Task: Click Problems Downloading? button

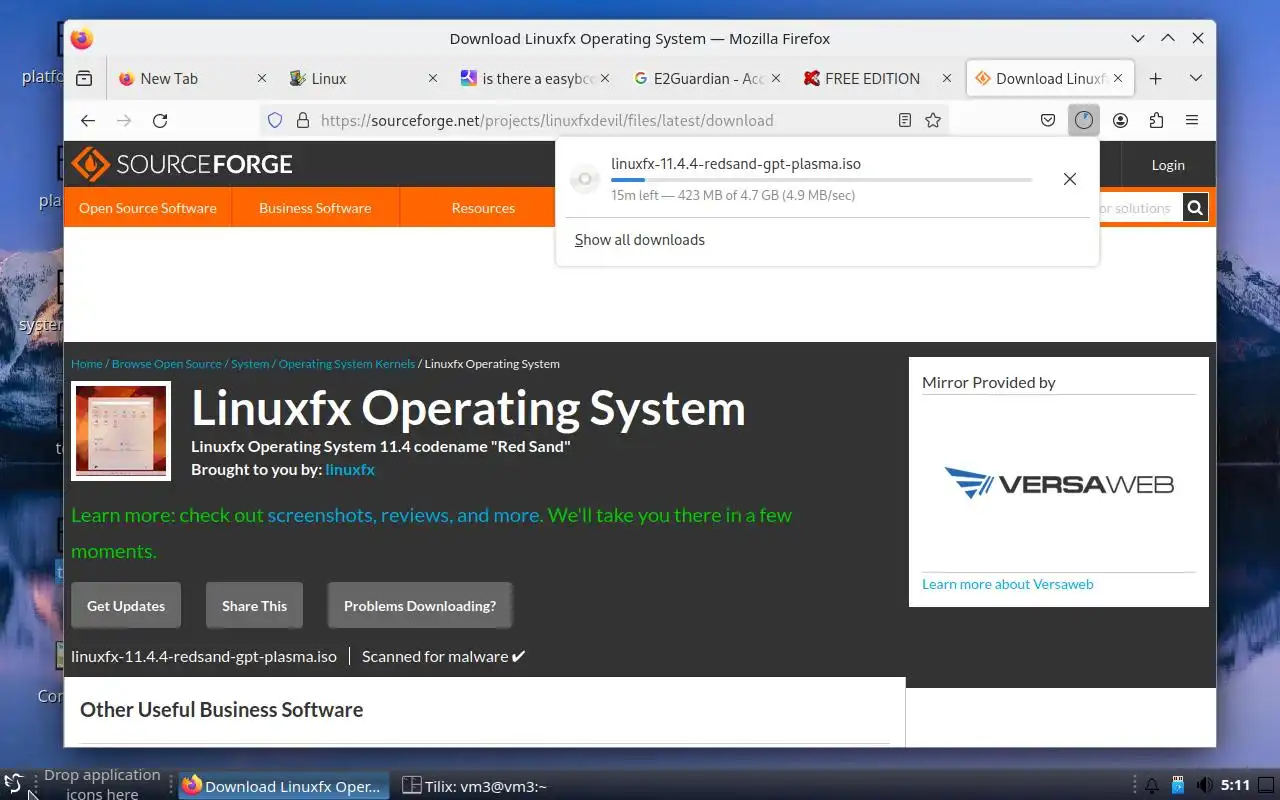Action: click(420, 605)
